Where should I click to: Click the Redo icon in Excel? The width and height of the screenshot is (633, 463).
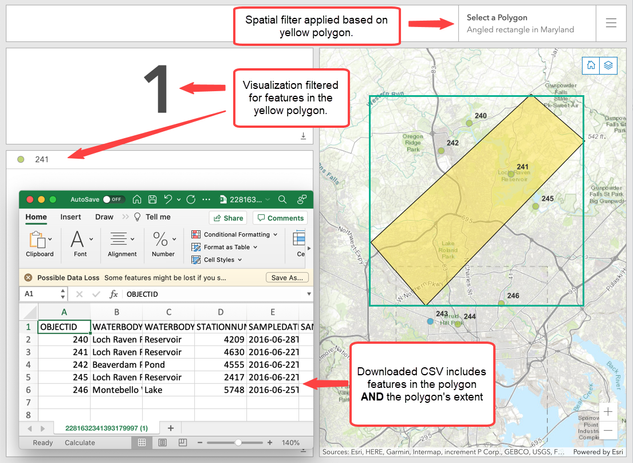[191, 199]
